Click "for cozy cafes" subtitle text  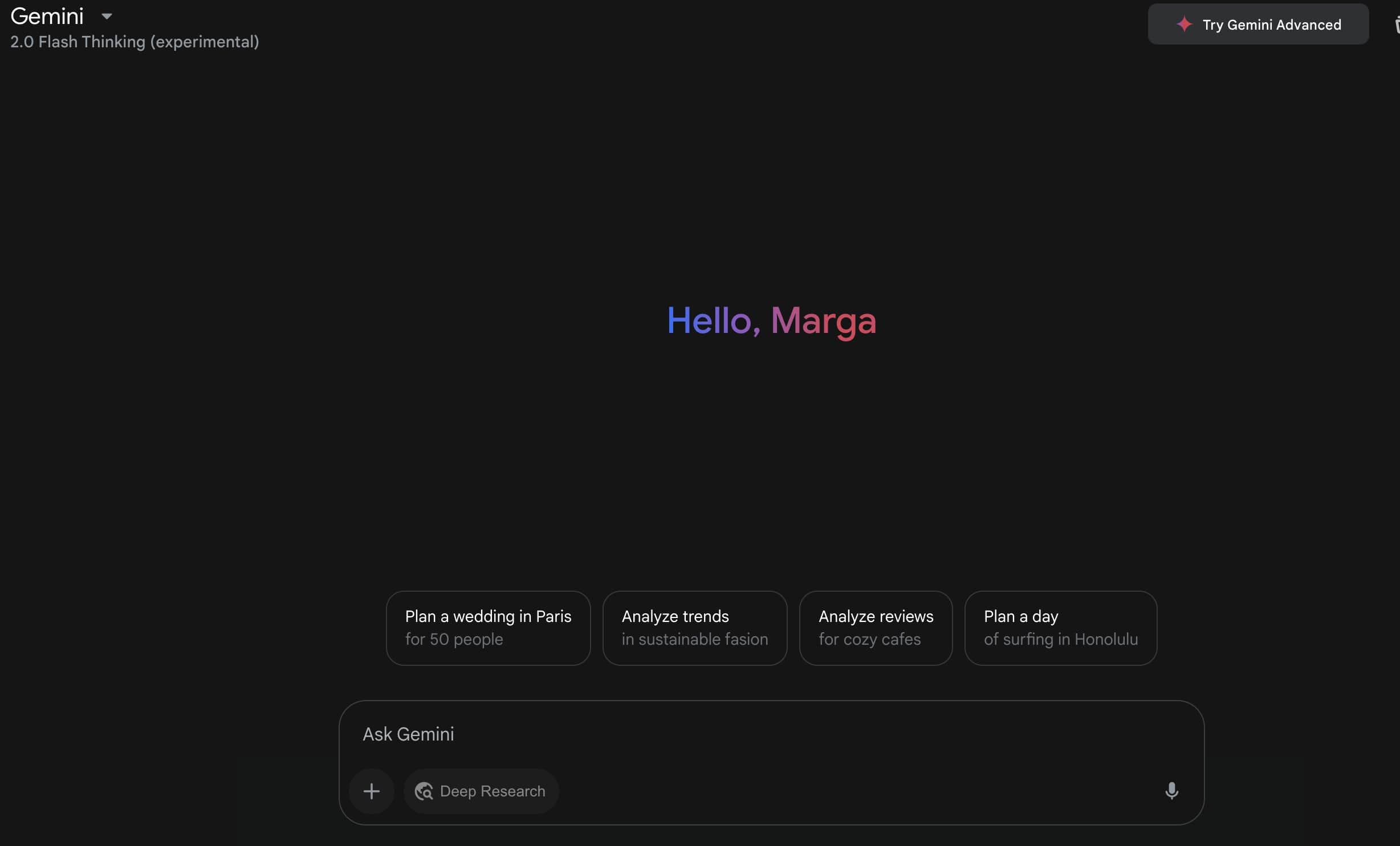(869, 640)
